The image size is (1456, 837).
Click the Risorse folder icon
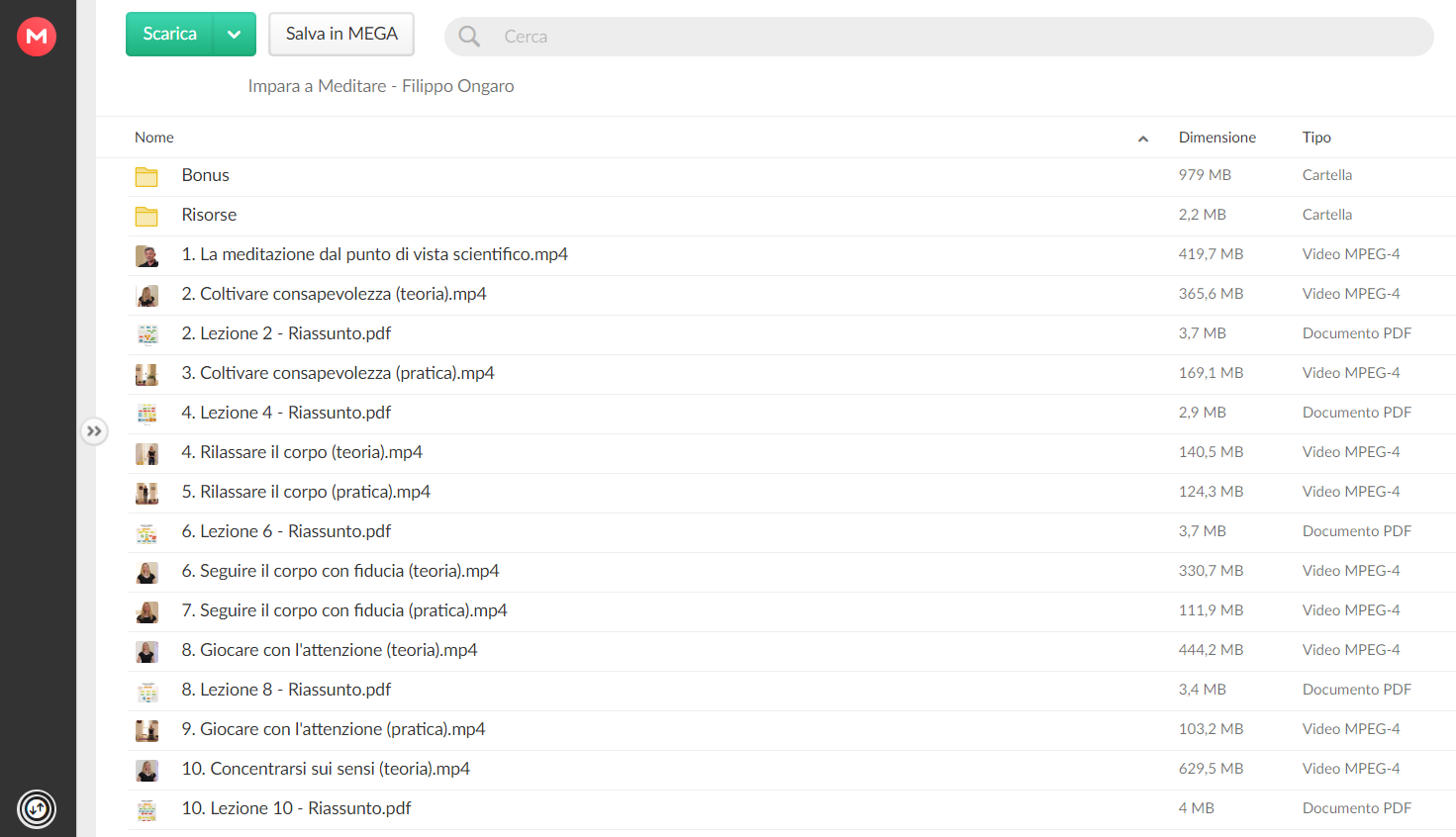(x=146, y=216)
